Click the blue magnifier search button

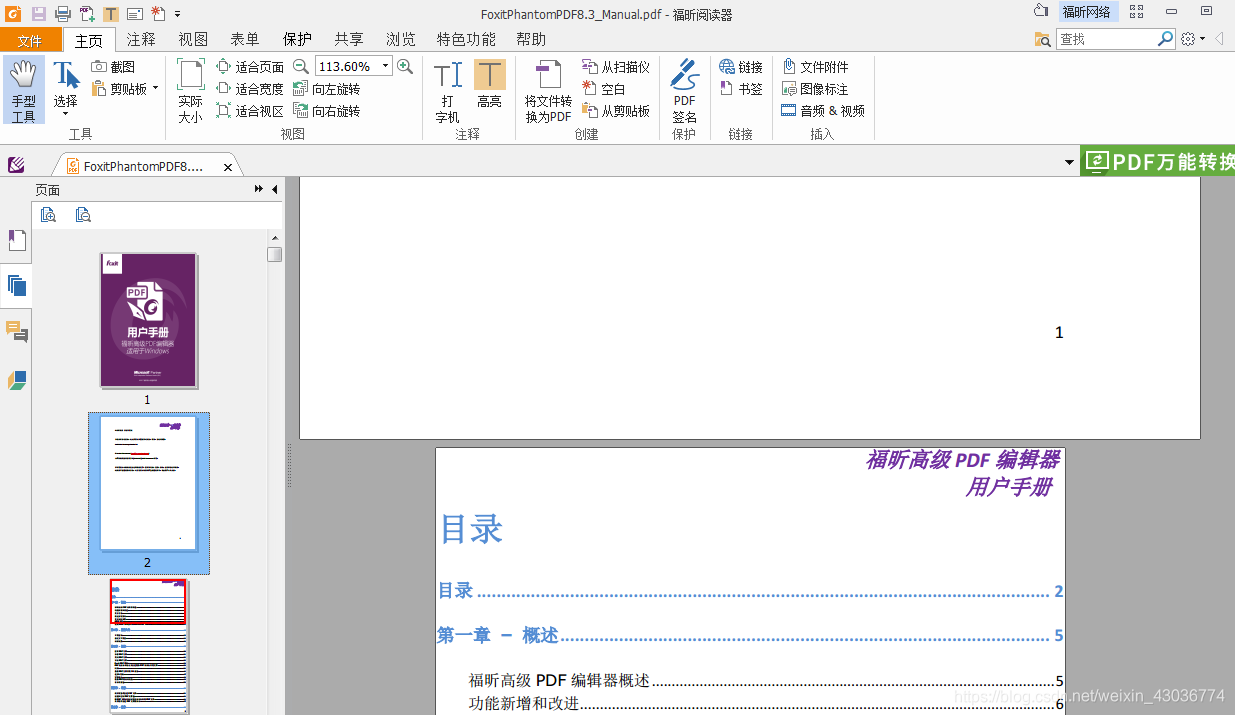point(1166,39)
